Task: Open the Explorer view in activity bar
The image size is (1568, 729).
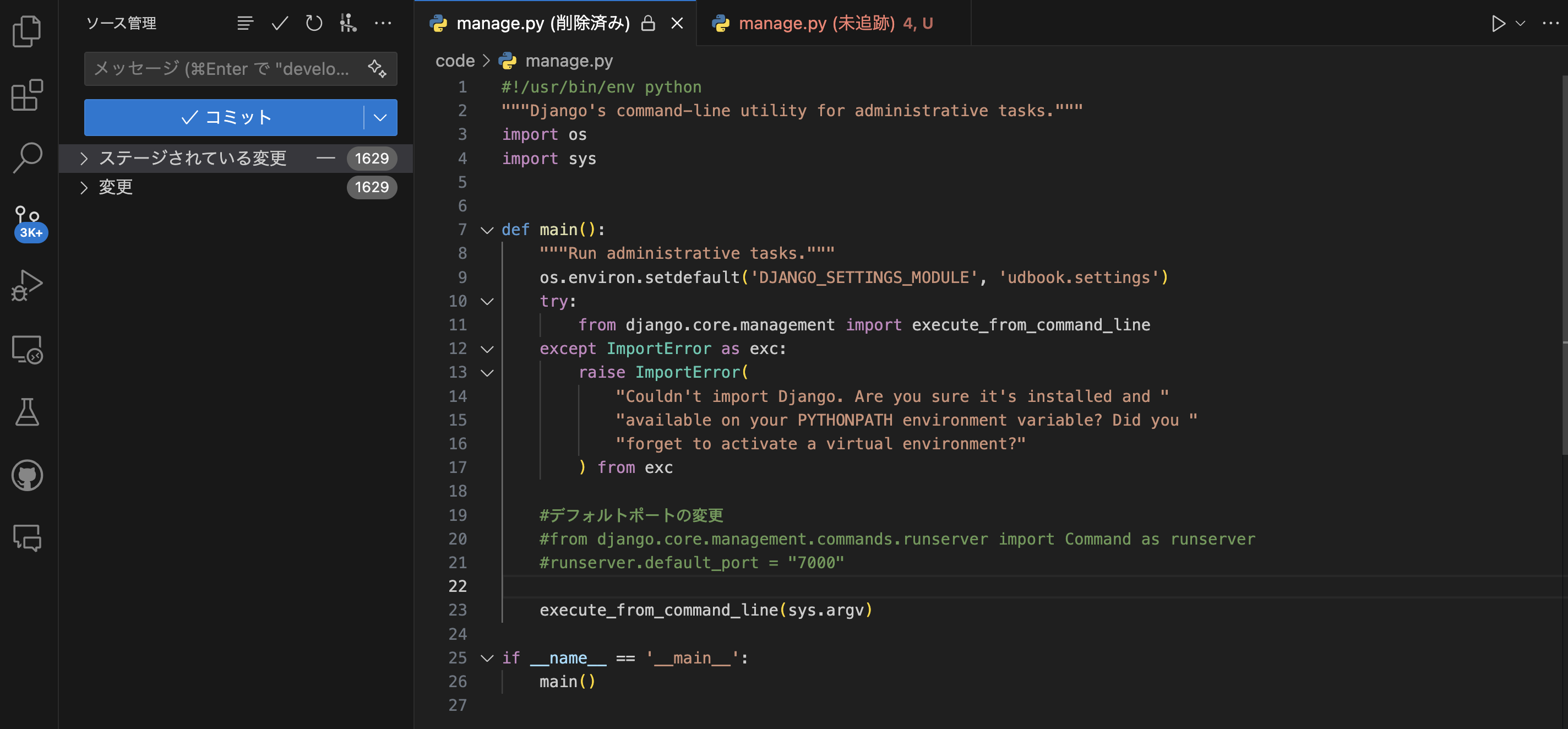Action: 27,30
